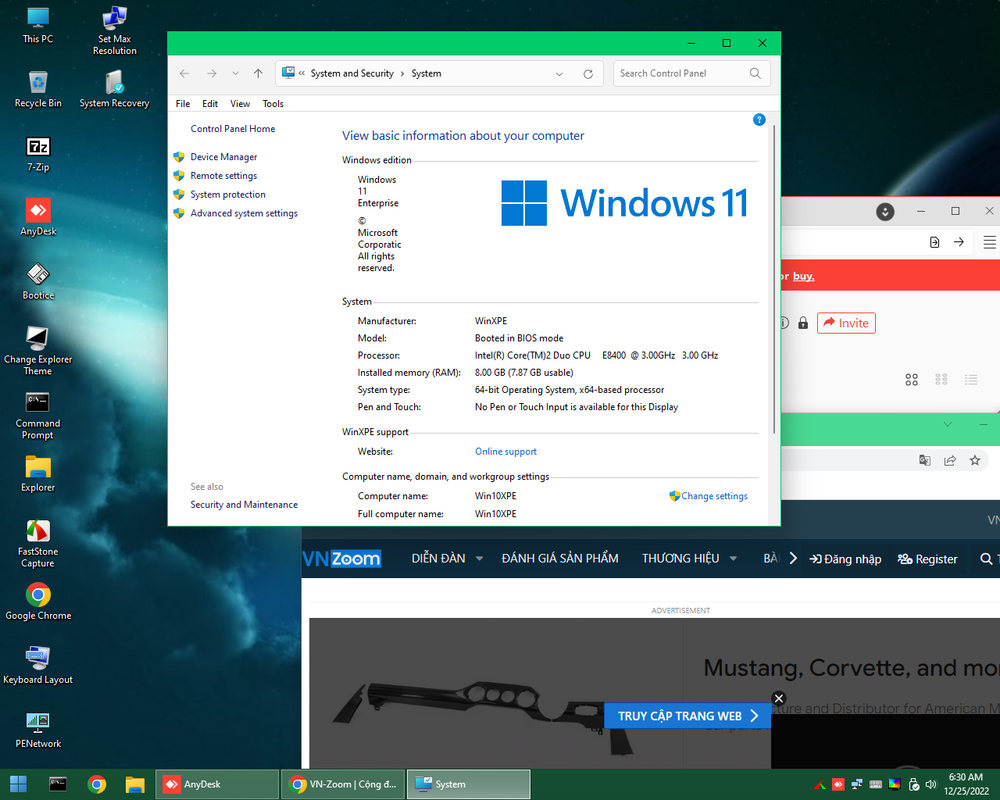Click Register link on VNZoom

click(928, 559)
